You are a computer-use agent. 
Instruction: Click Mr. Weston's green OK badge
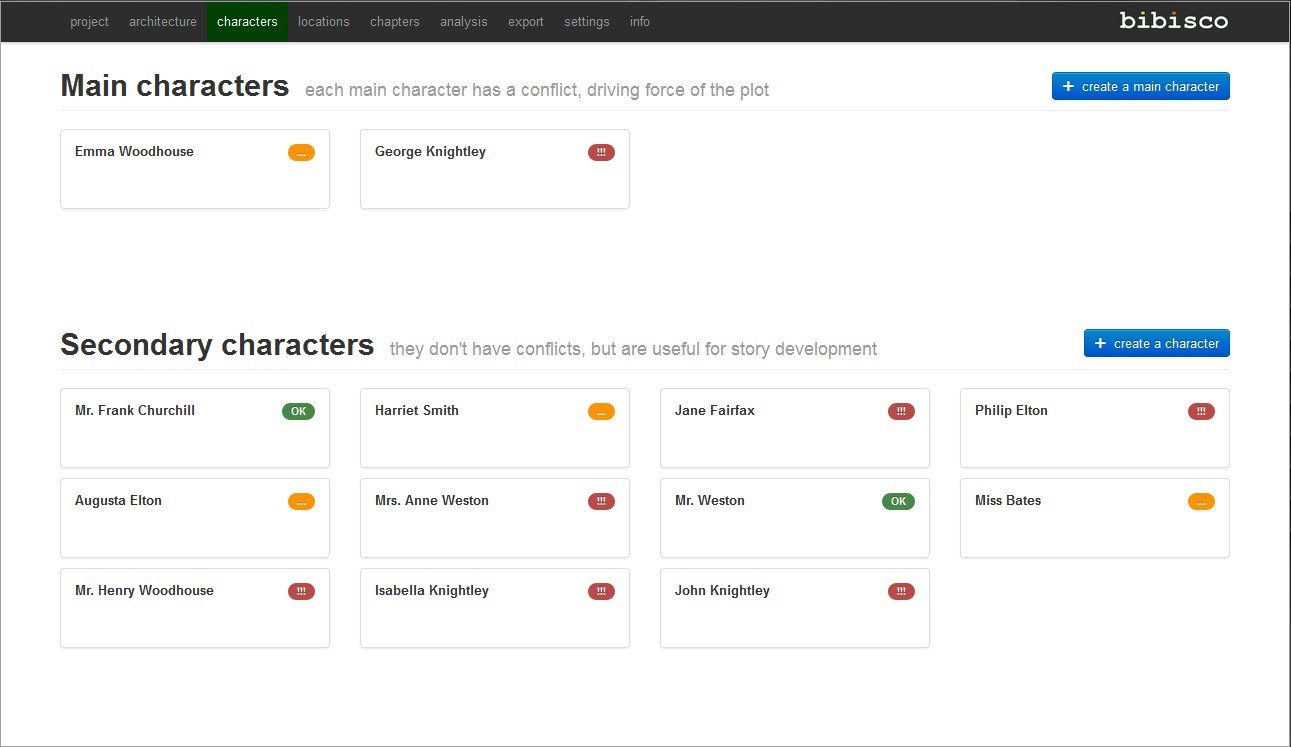pyautogui.click(x=898, y=502)
